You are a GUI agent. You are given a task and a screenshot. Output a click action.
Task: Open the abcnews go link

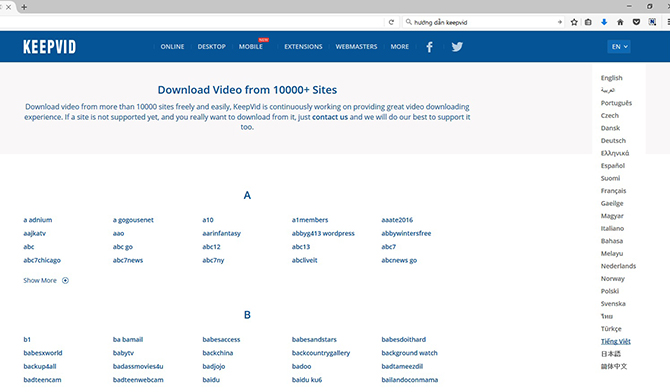pyautogui.click(x=399, y=260)
